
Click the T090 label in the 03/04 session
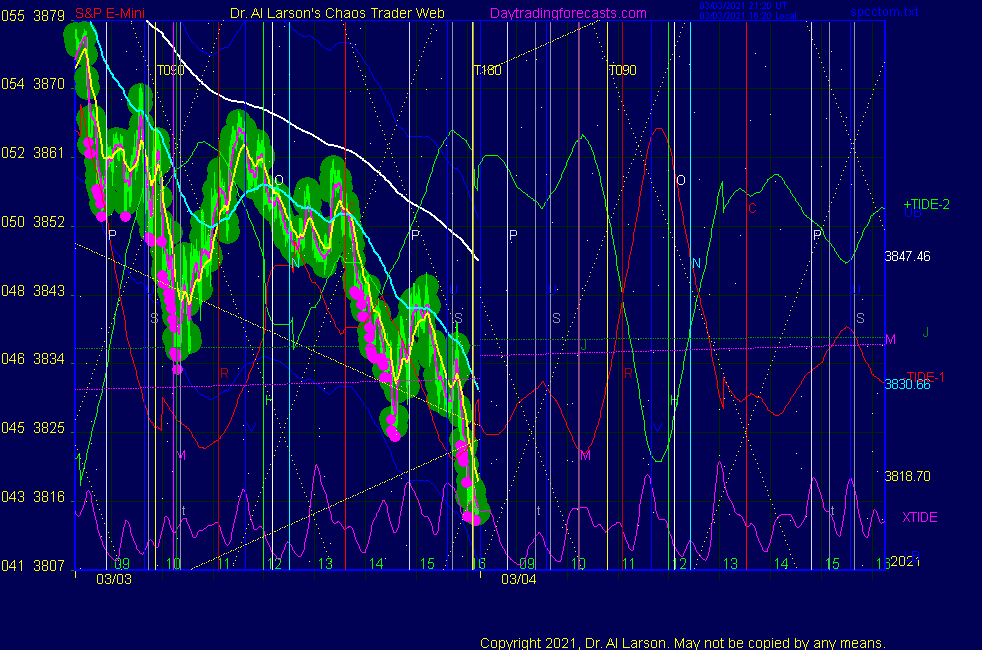622,71
